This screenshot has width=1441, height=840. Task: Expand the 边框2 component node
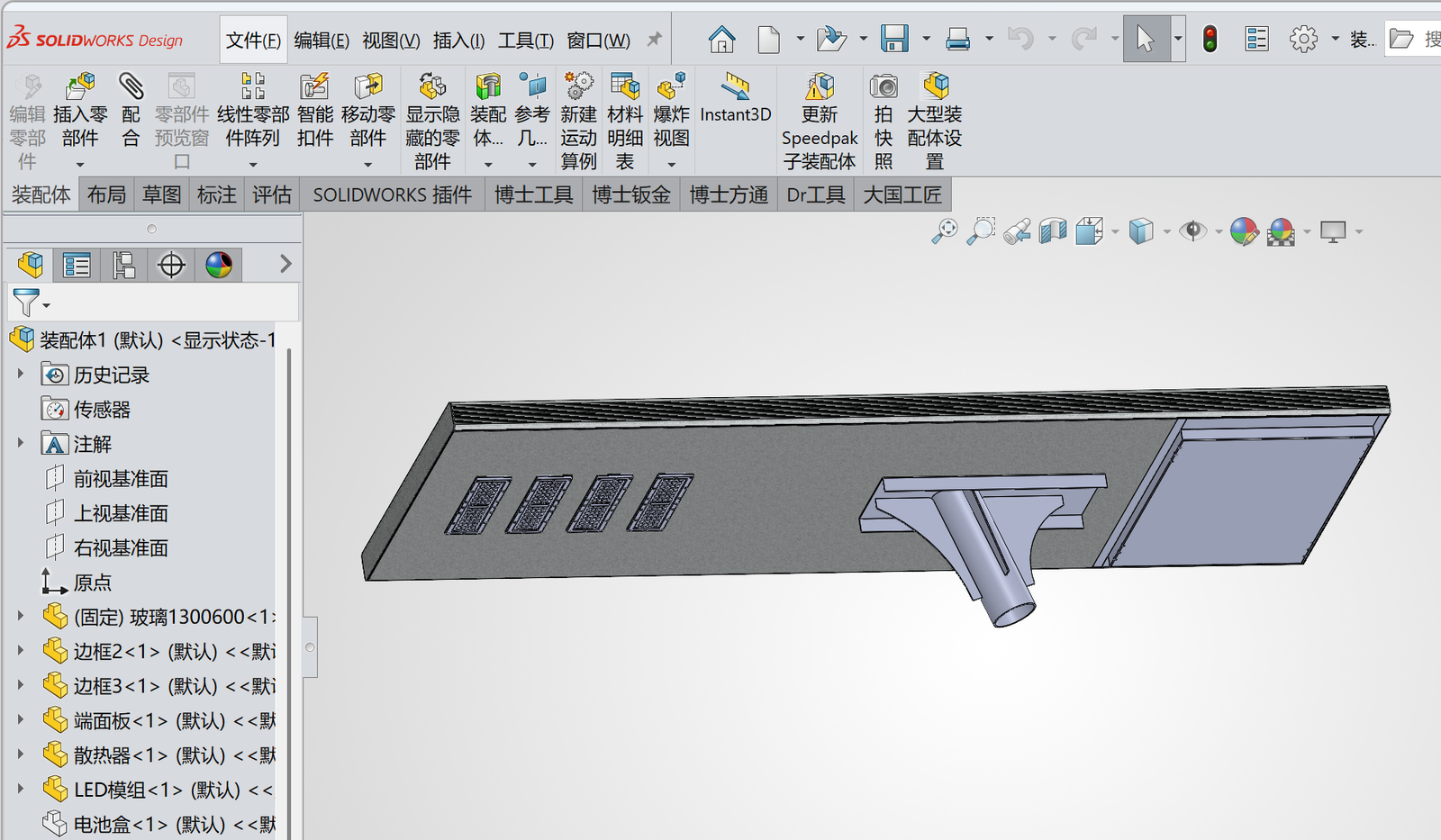pyautogui.click(x=21, y=649)
